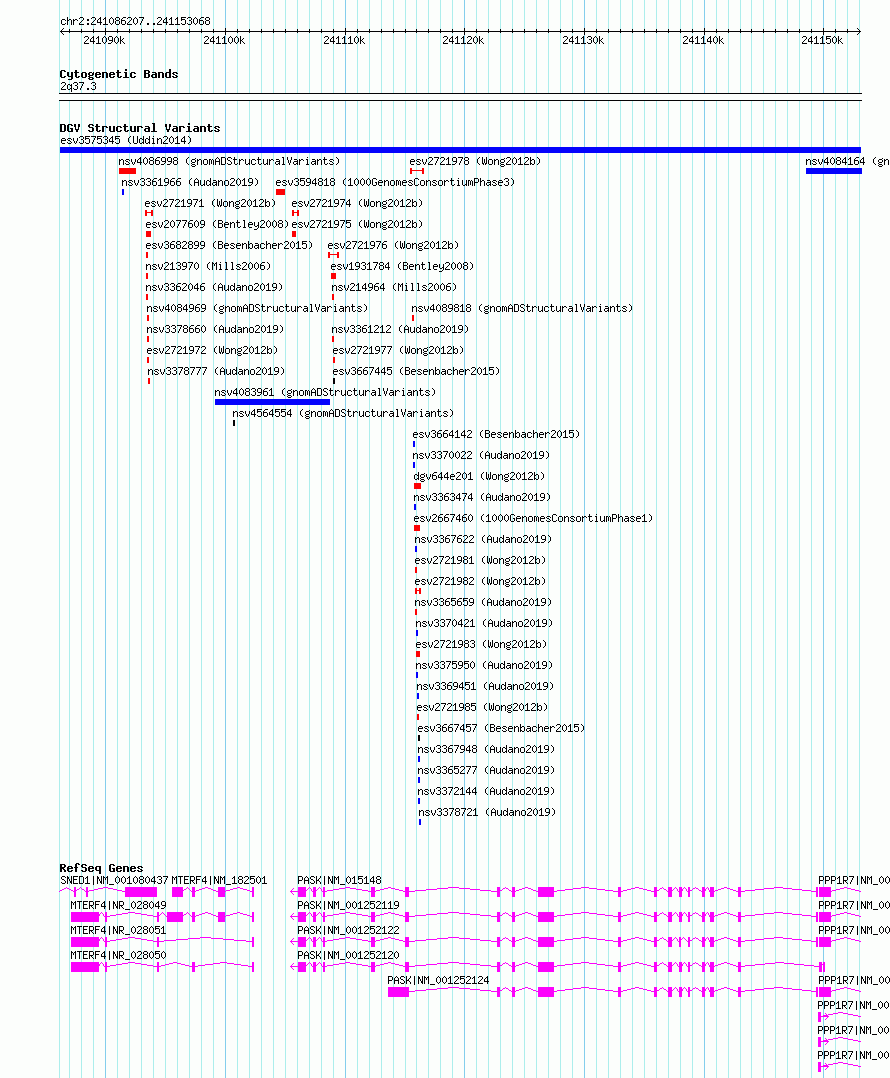The width and height of the screenshot is (890, 1078).
Task: Select nsv3367948 (Audano2019) variant
Action: (486, 749)
